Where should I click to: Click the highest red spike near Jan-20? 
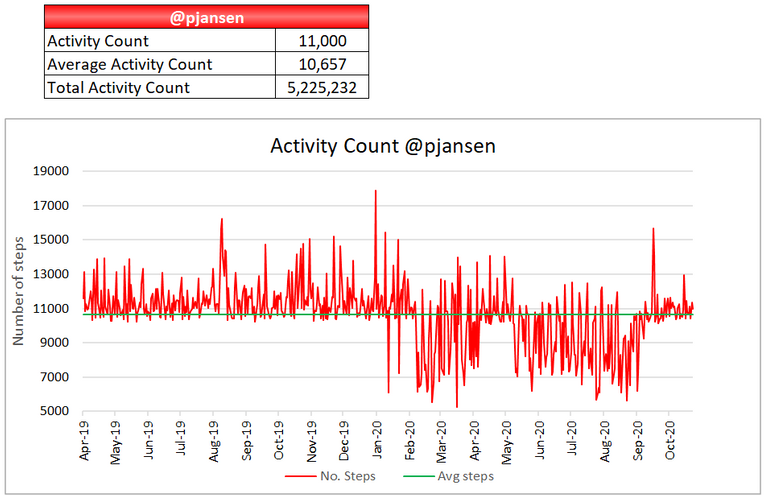[376, 193]
